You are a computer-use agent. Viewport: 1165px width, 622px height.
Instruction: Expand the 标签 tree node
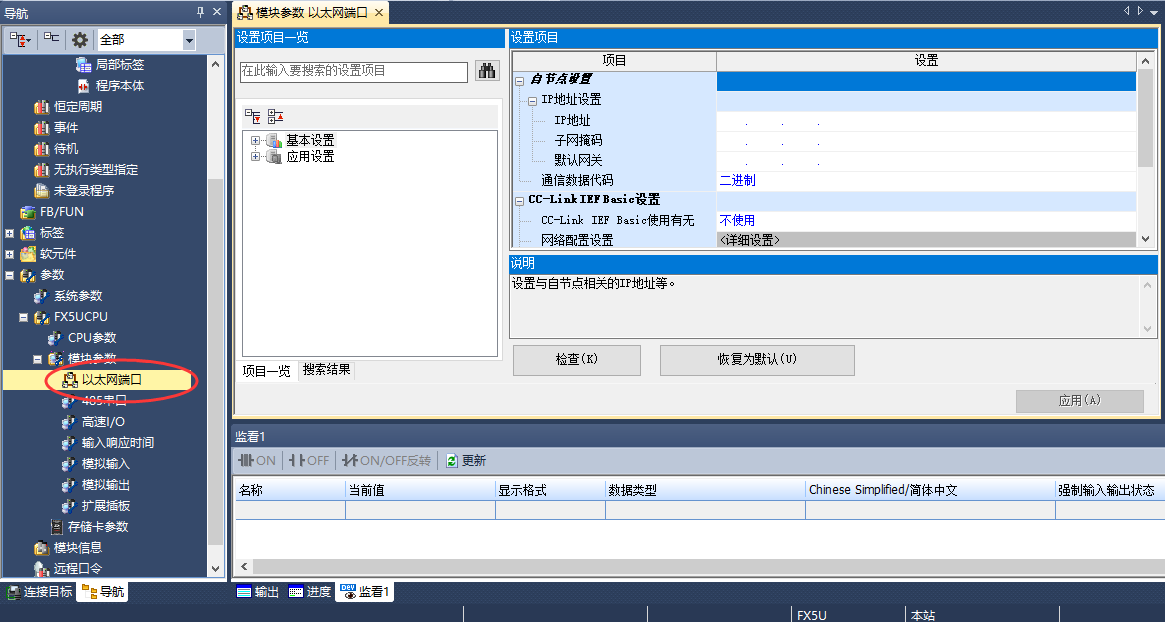tap(10, 233)
